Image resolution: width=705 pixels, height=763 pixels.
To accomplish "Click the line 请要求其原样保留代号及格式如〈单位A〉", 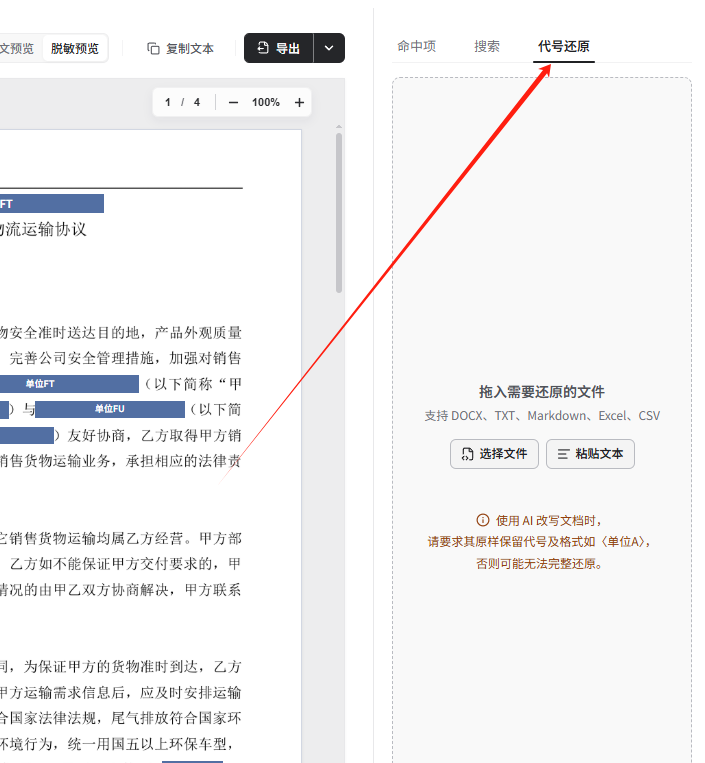I will [x=540, y=542].
